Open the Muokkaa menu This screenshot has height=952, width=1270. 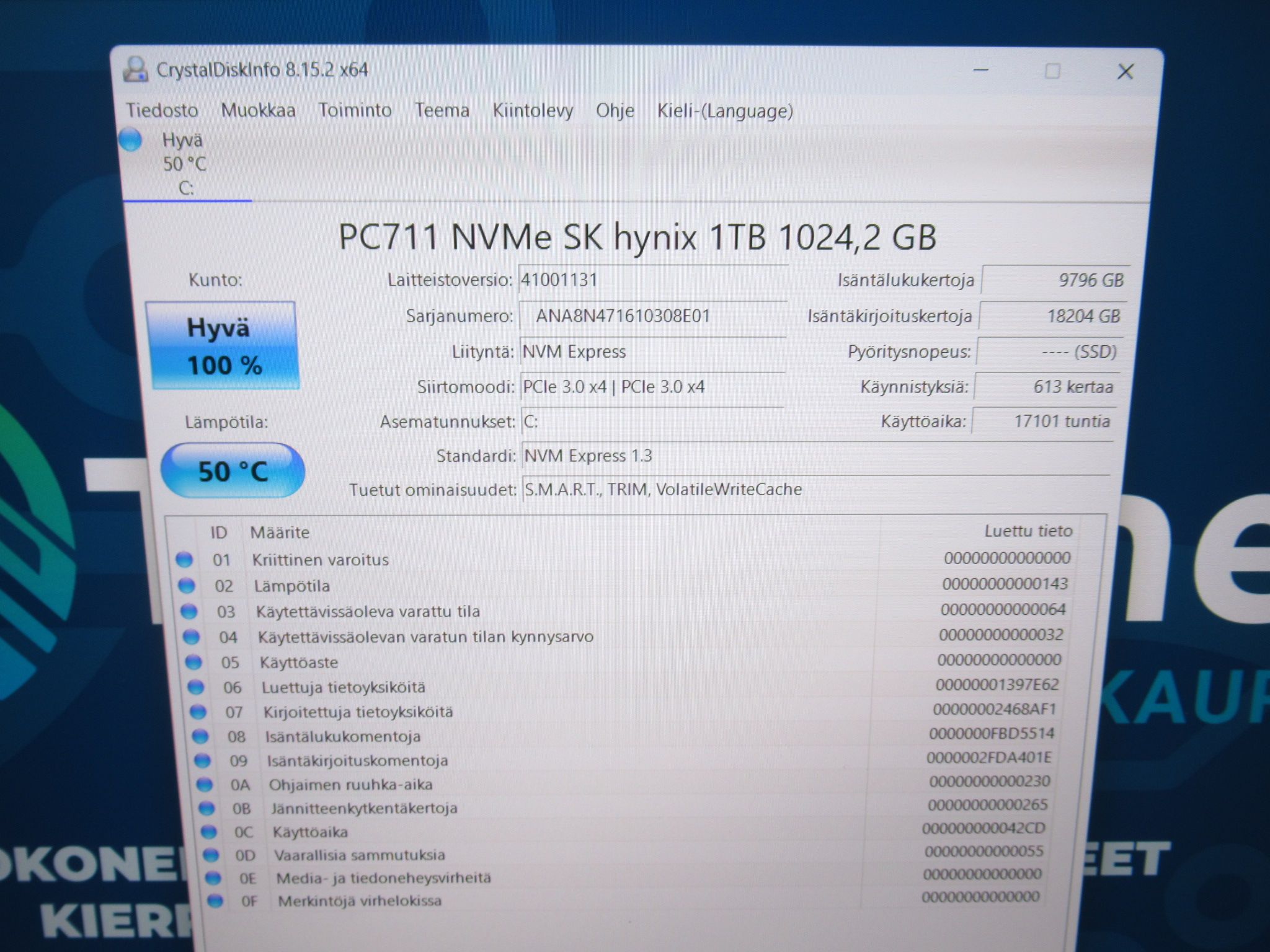[258, 110]
